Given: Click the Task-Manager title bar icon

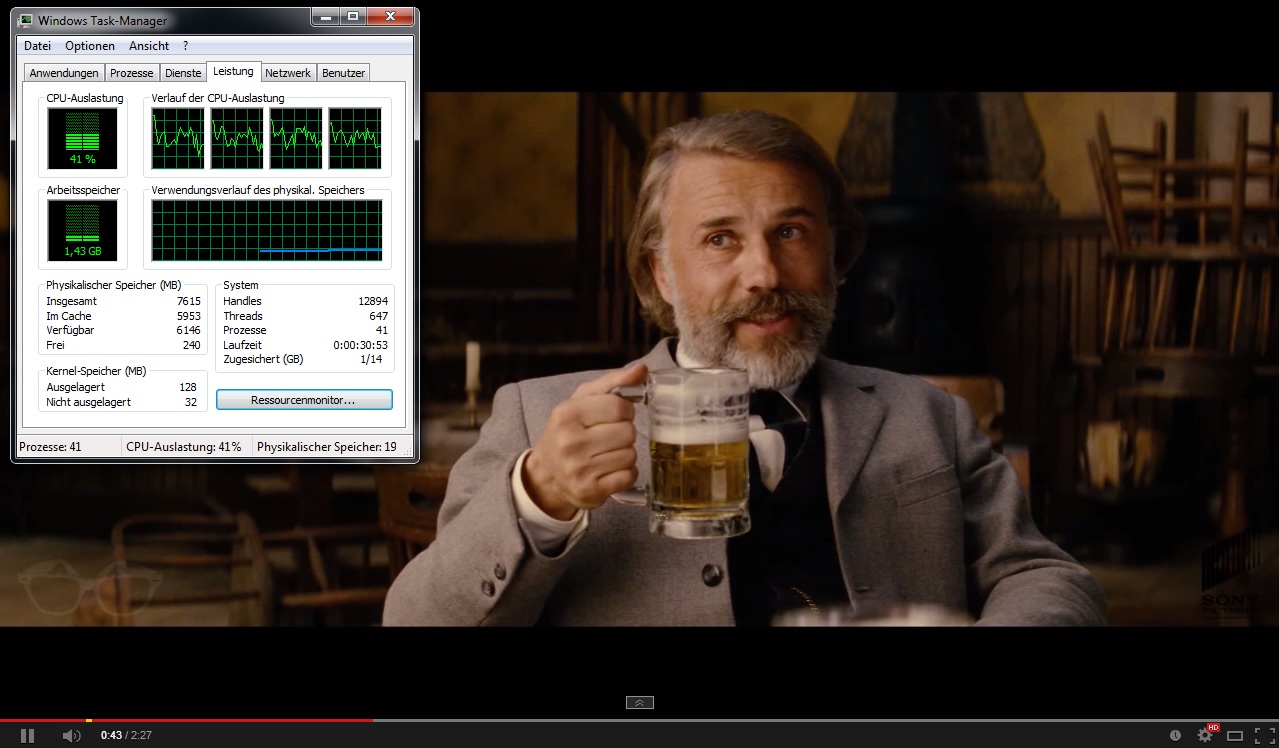Looking at the screenshot, I should [x=25, y=20].
